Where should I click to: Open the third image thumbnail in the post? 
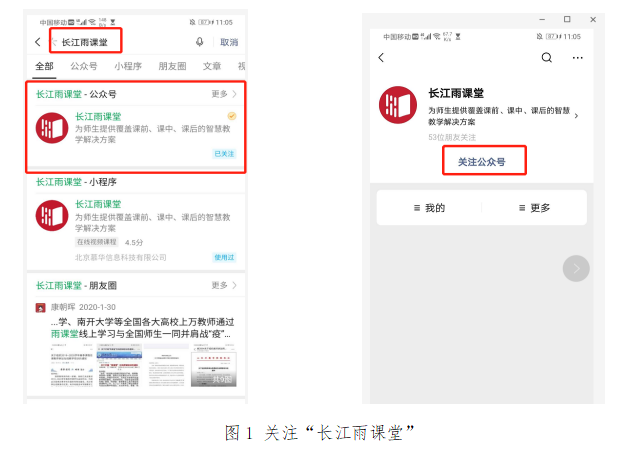166,365
